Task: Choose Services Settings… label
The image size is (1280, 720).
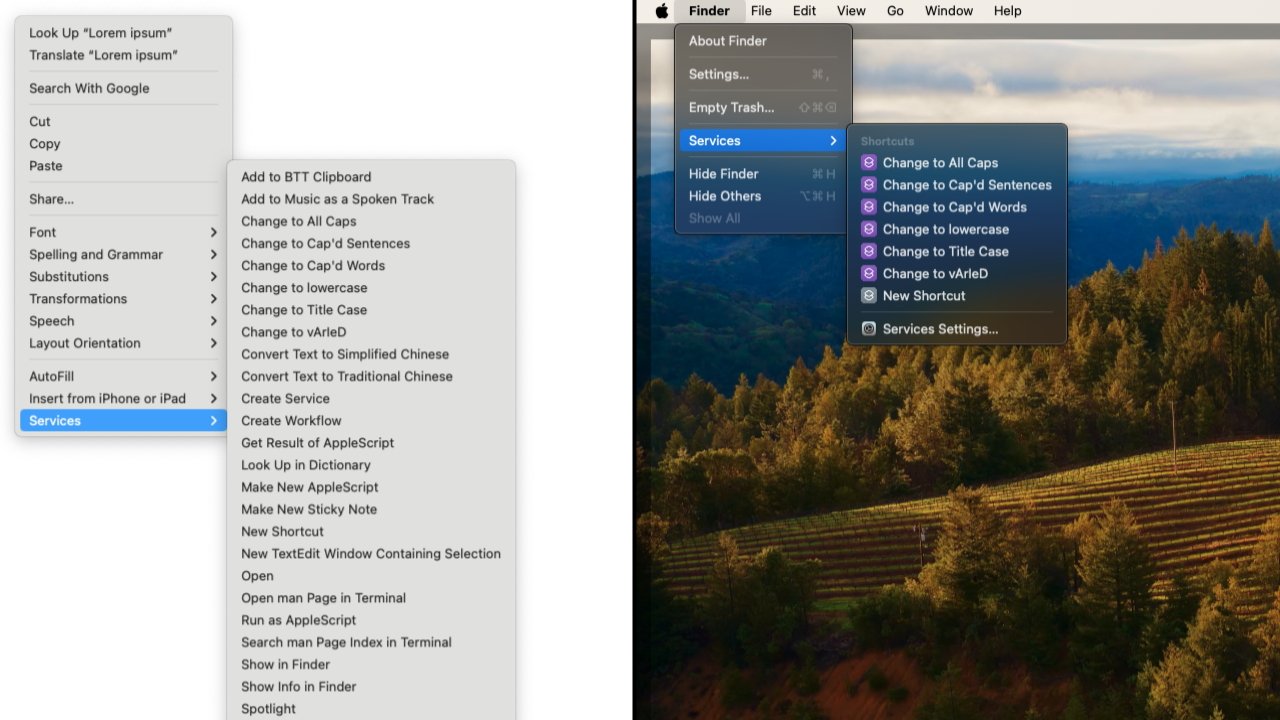Action: click(940, 329)
